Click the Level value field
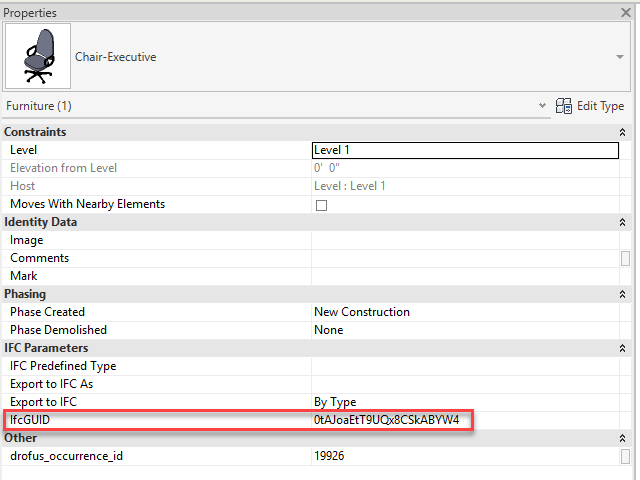This screenshot has width=640, height=480. point(465,150)
